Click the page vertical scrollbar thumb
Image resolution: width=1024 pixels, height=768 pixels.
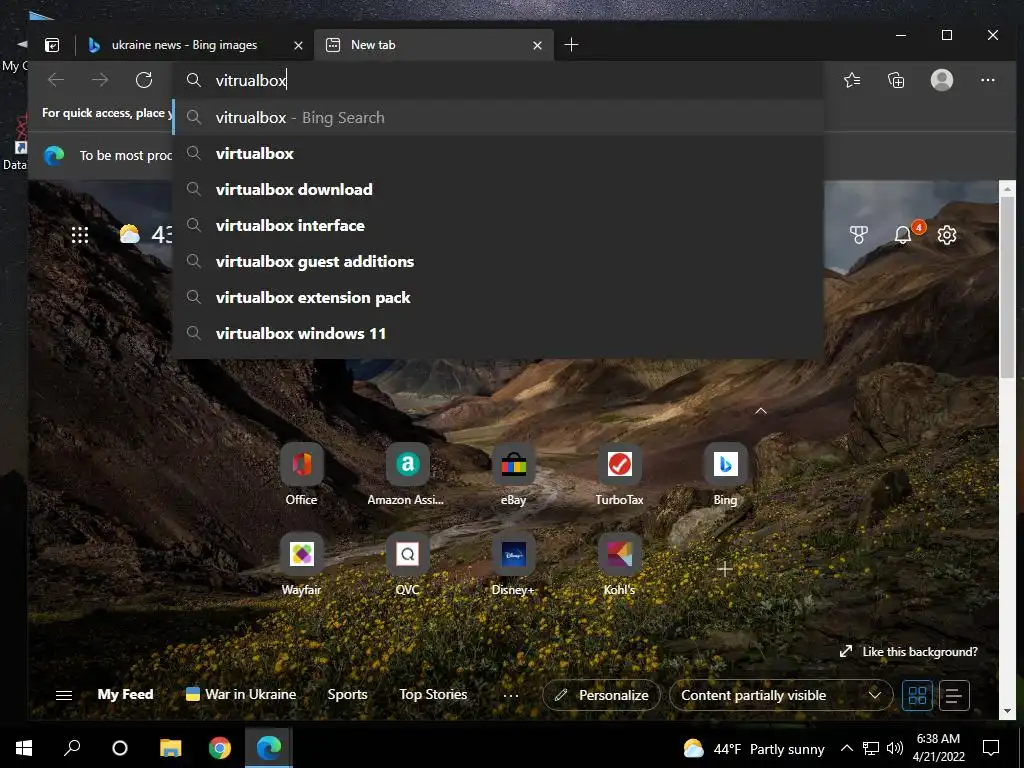tap(1007, 287)
